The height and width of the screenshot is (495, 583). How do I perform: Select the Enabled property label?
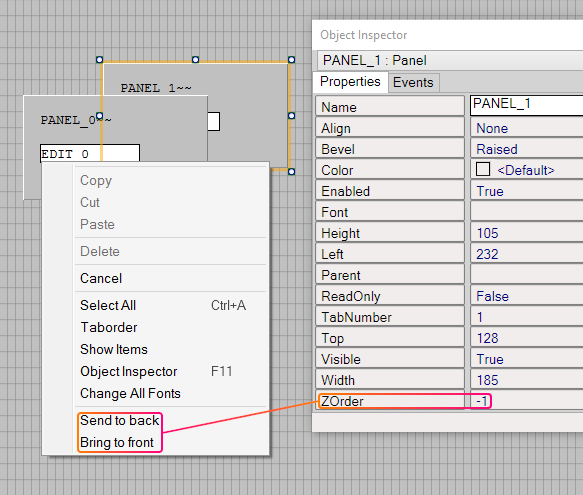point(390,191)
